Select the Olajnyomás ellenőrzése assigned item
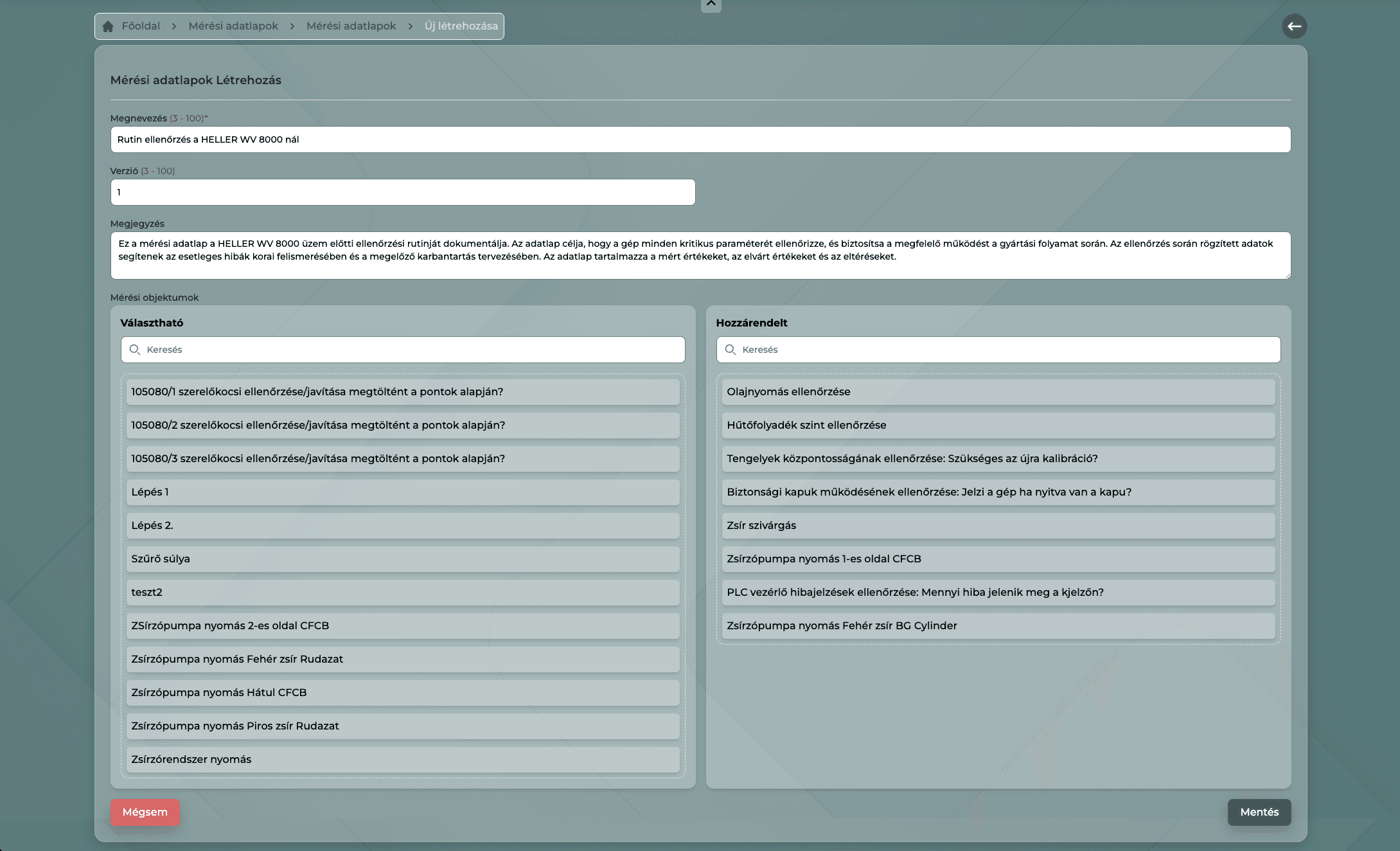Image resolution: width=1400 pixels, height=851 pixels. (998, 392)
